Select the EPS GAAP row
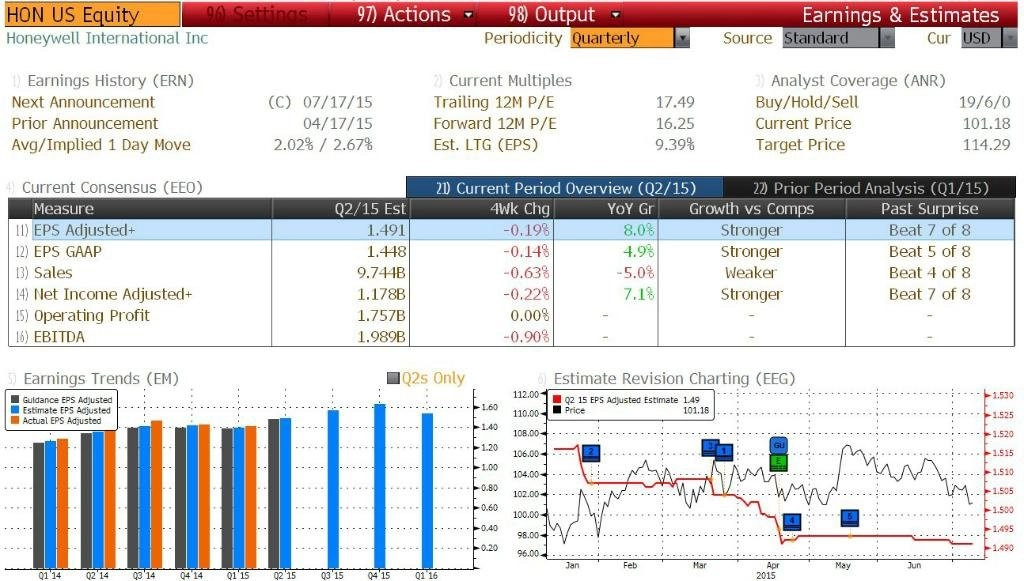Viewport: 1024px width, 581px height. (x=511, y=252)
